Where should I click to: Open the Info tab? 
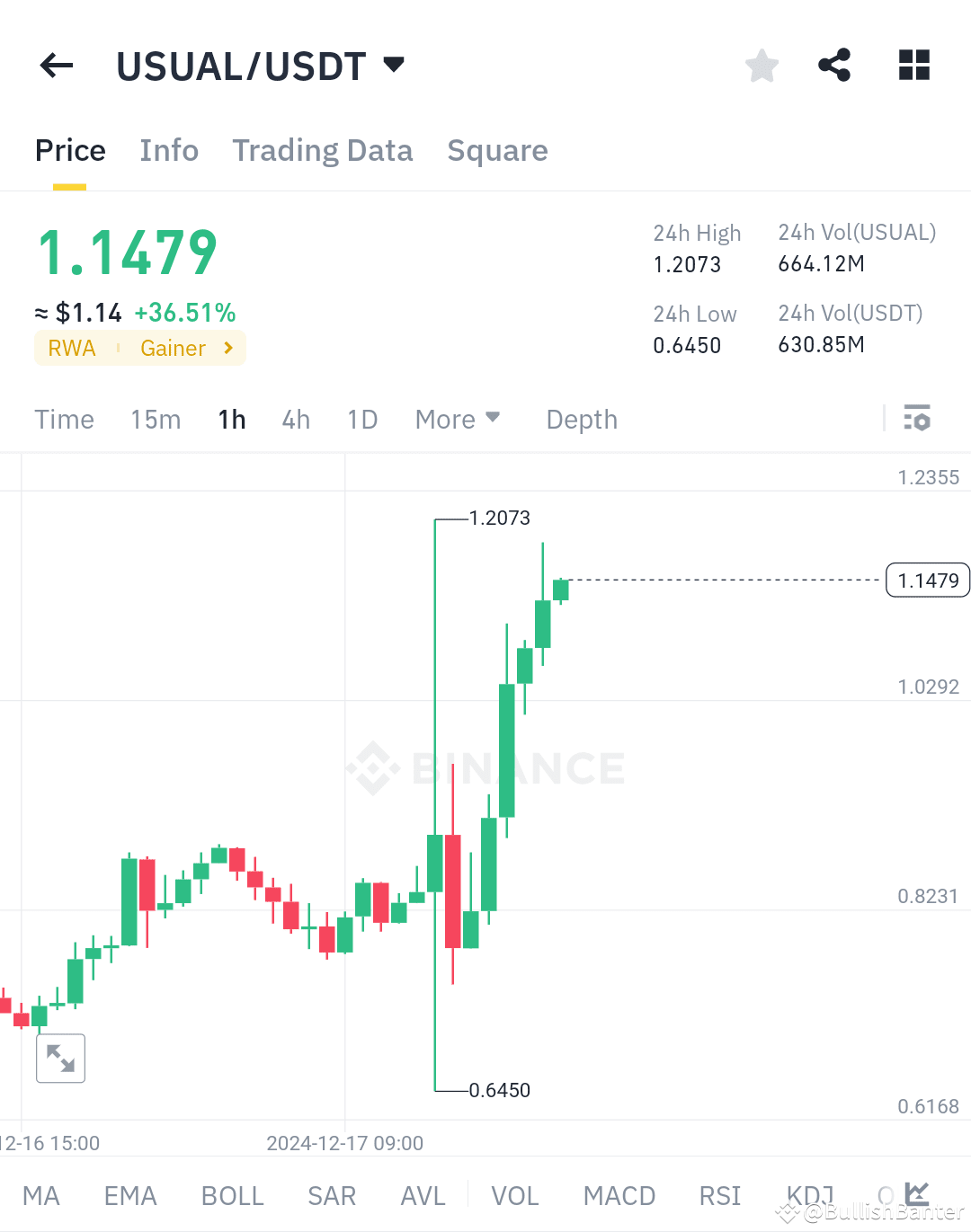168,150
